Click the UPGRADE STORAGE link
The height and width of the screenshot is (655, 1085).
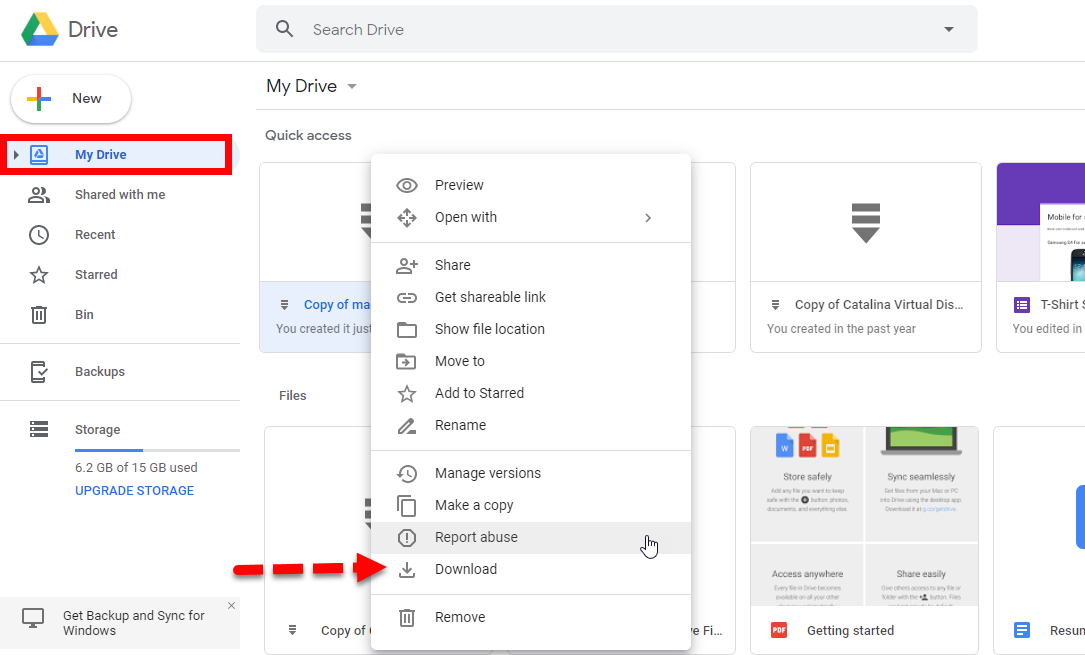click(134, 491)
